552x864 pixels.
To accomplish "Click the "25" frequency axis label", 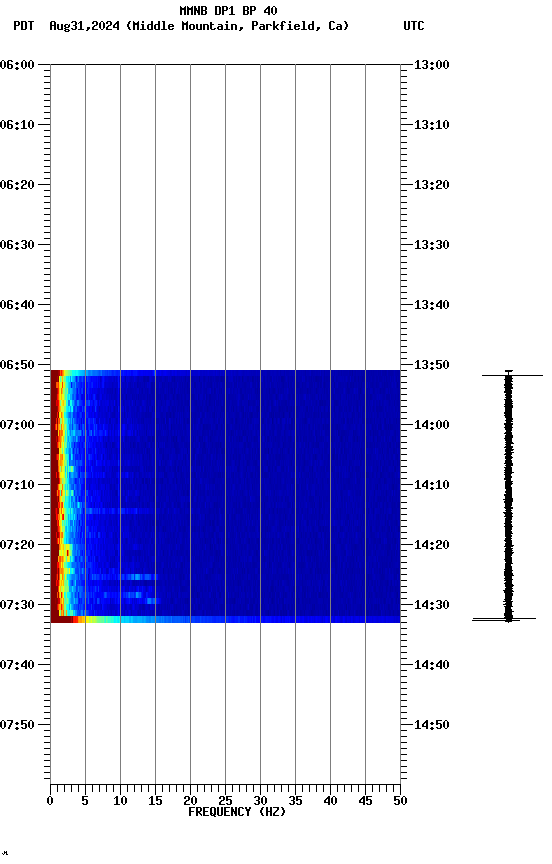I will pyautogui.click(x=225, y=801).
